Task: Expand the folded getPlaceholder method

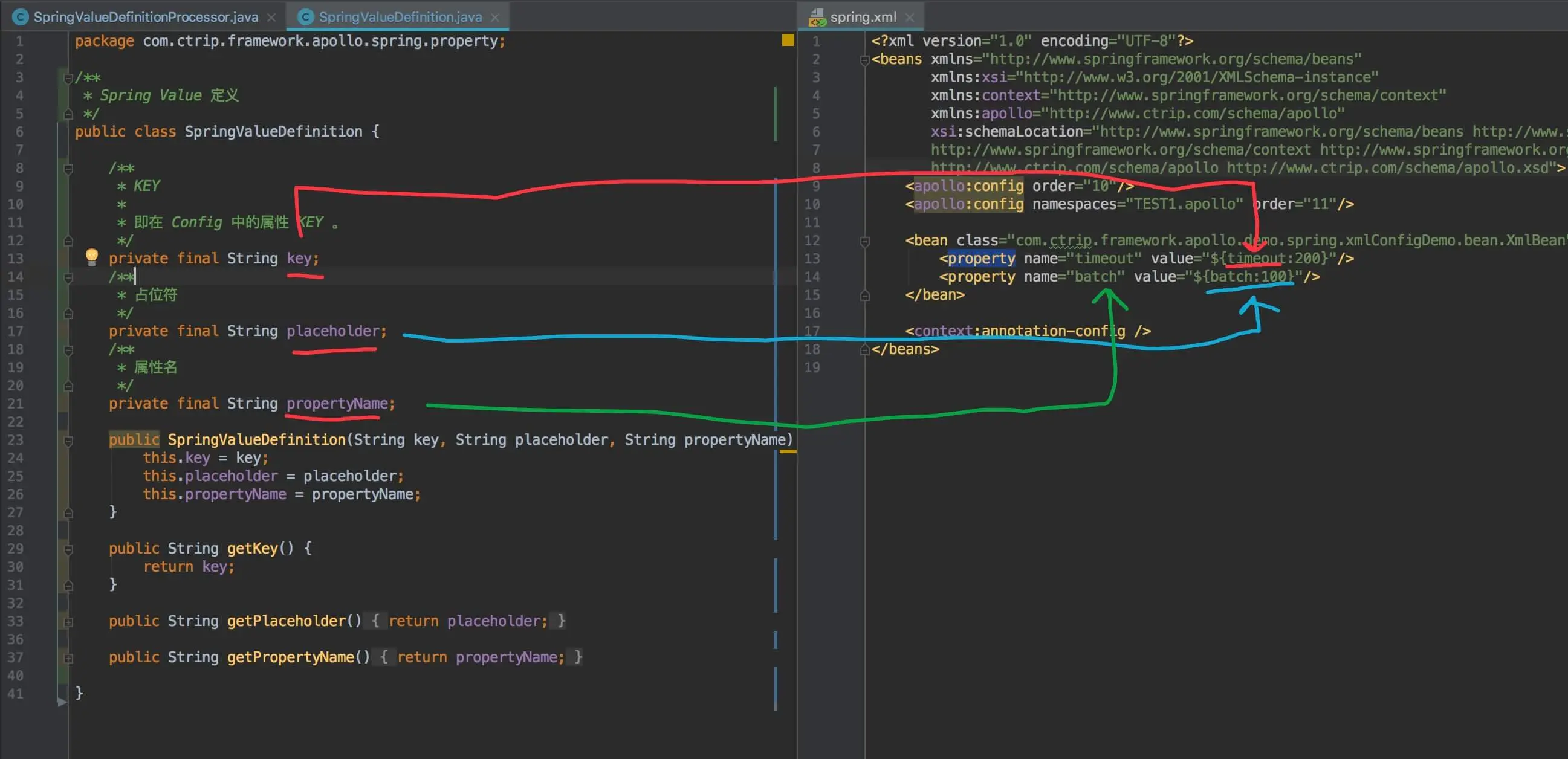Action: coord(68,622)
